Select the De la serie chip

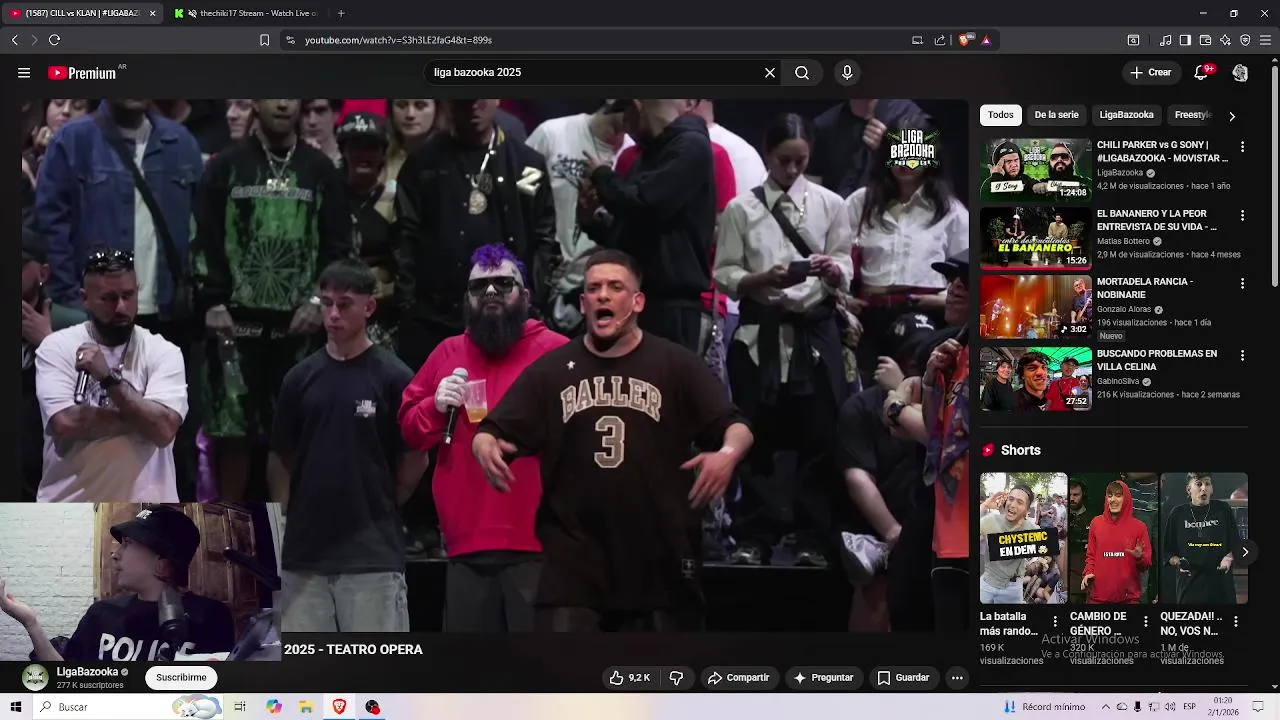tap(1056, 115)
